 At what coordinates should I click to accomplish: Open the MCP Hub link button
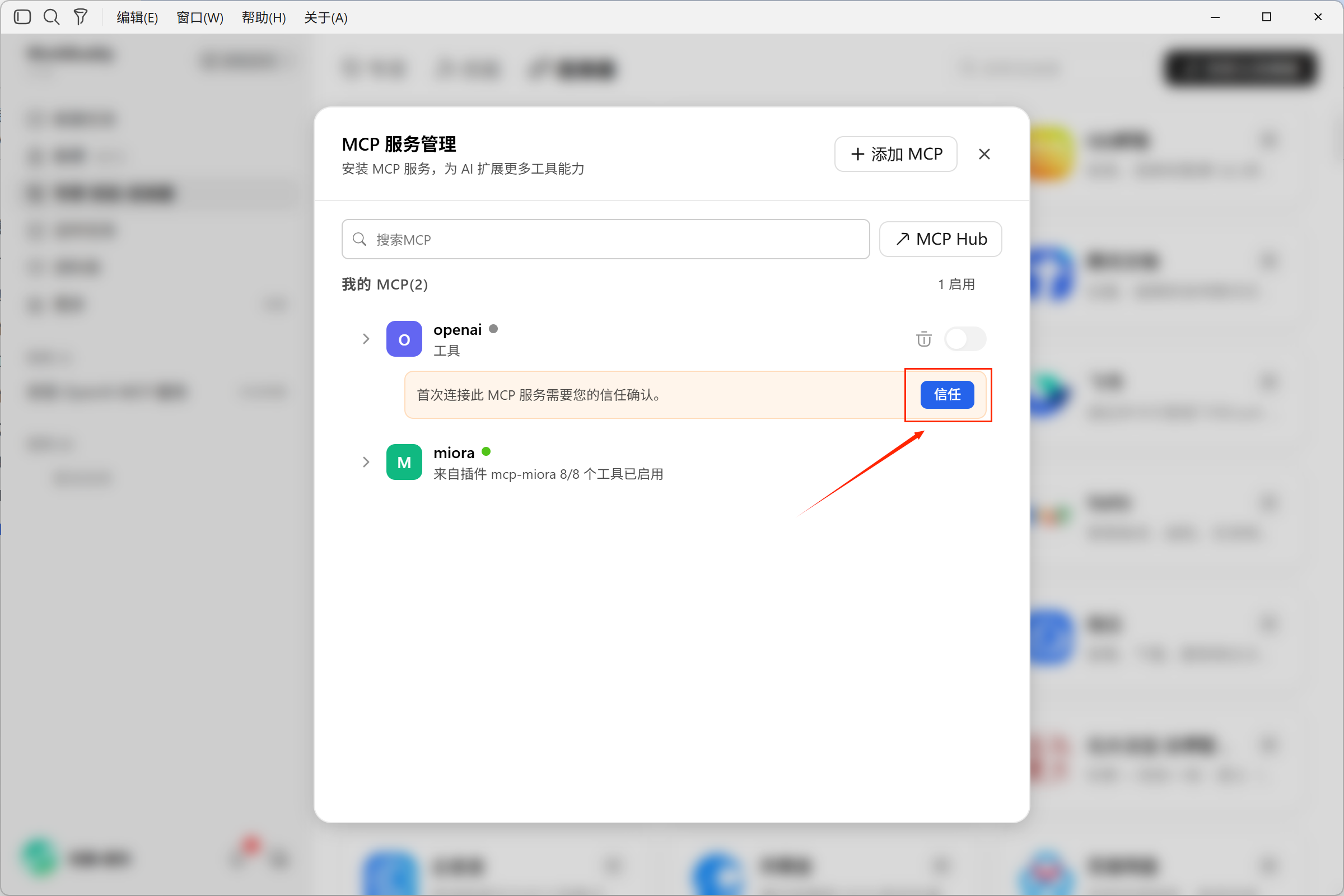click(x=940, y=239)
